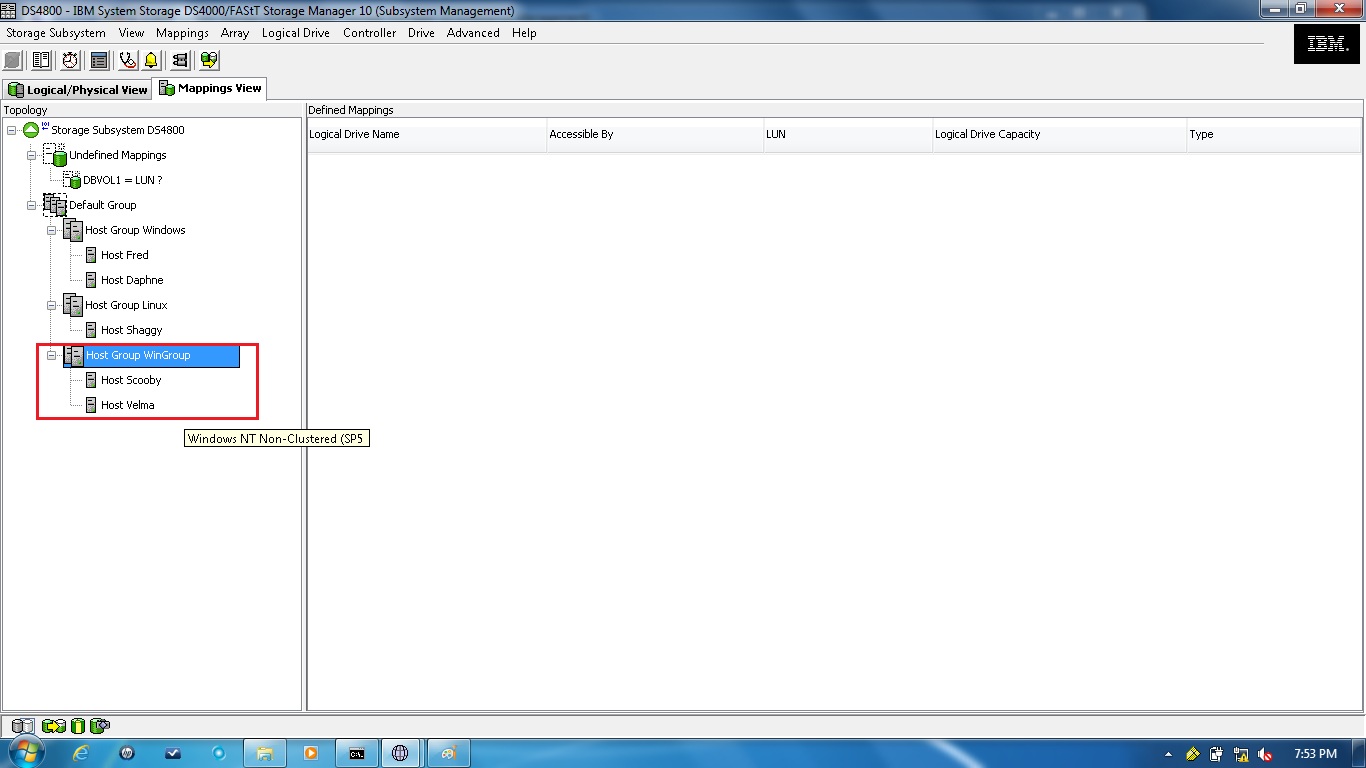
Task: Collapse the Default Group tree node
Action: (x=30, y=205)
